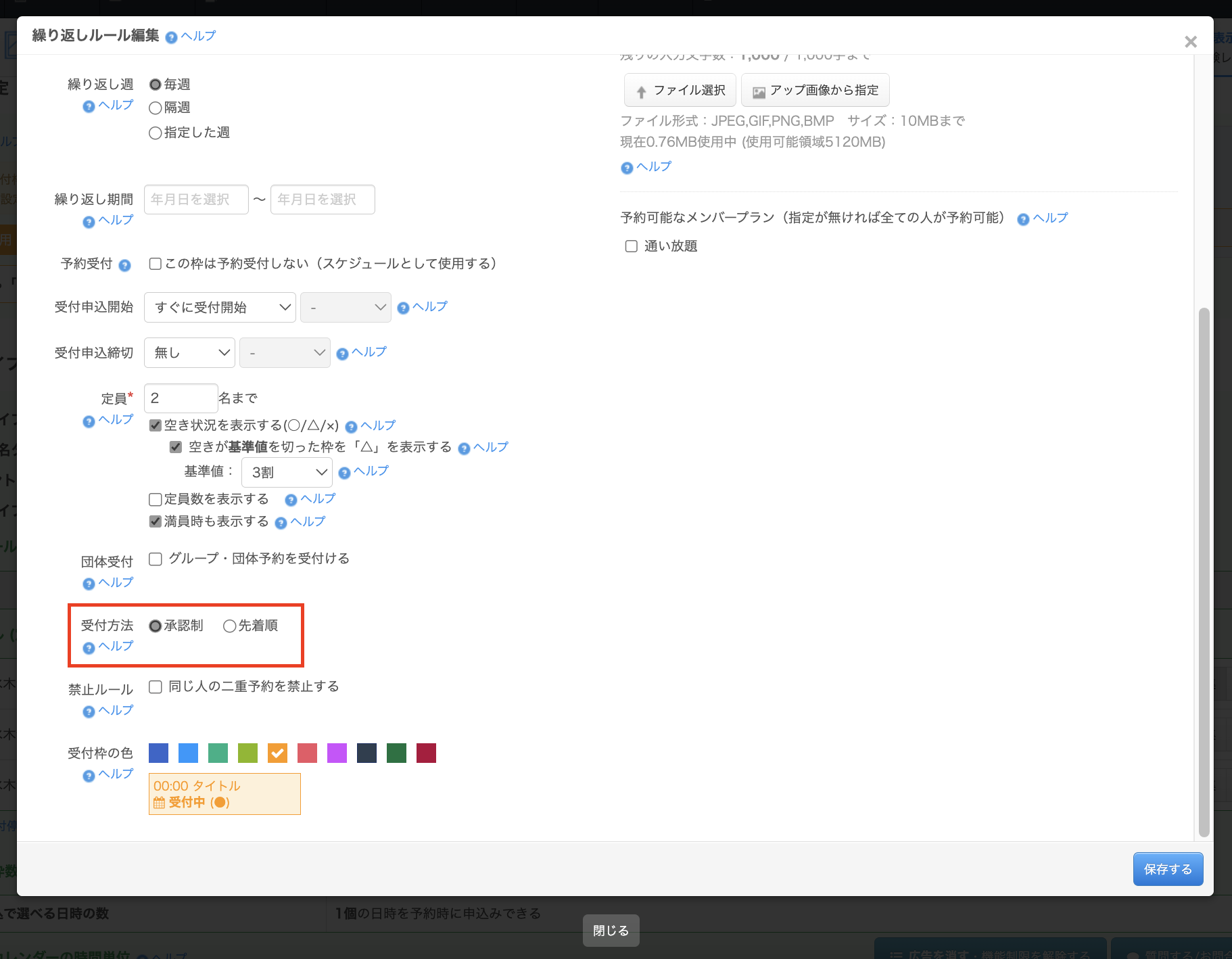Click the 保存する button
Screen dimensions: 1232x959
click(x=1167, y=869)
